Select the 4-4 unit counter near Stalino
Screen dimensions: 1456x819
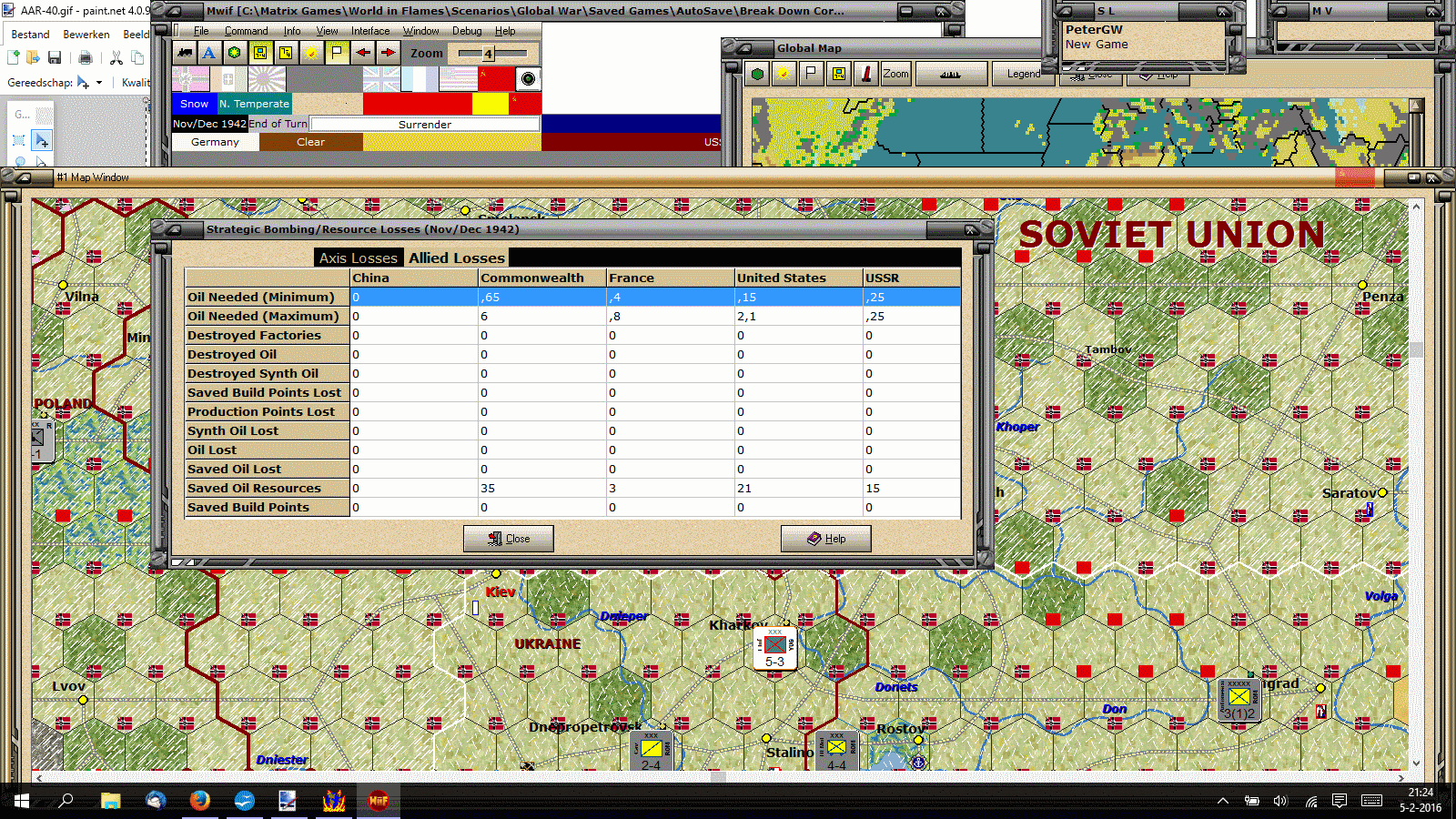[836, 752]
